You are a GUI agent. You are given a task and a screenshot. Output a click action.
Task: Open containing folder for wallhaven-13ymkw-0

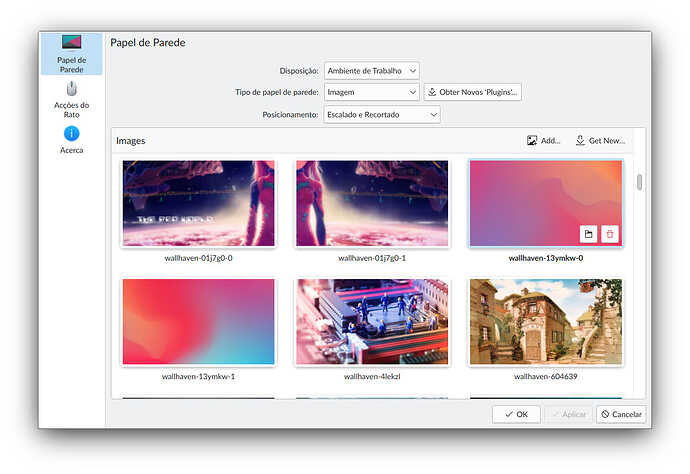coord(589,234)
